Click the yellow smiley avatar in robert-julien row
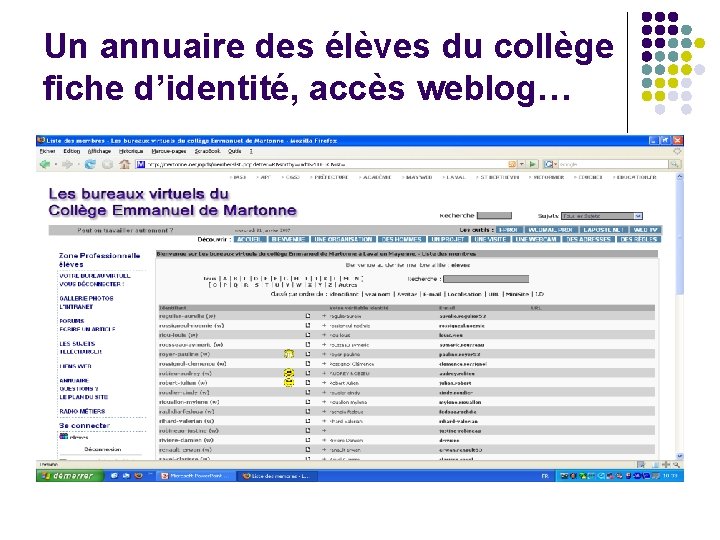The image size is (720, 540). (289, 382)
